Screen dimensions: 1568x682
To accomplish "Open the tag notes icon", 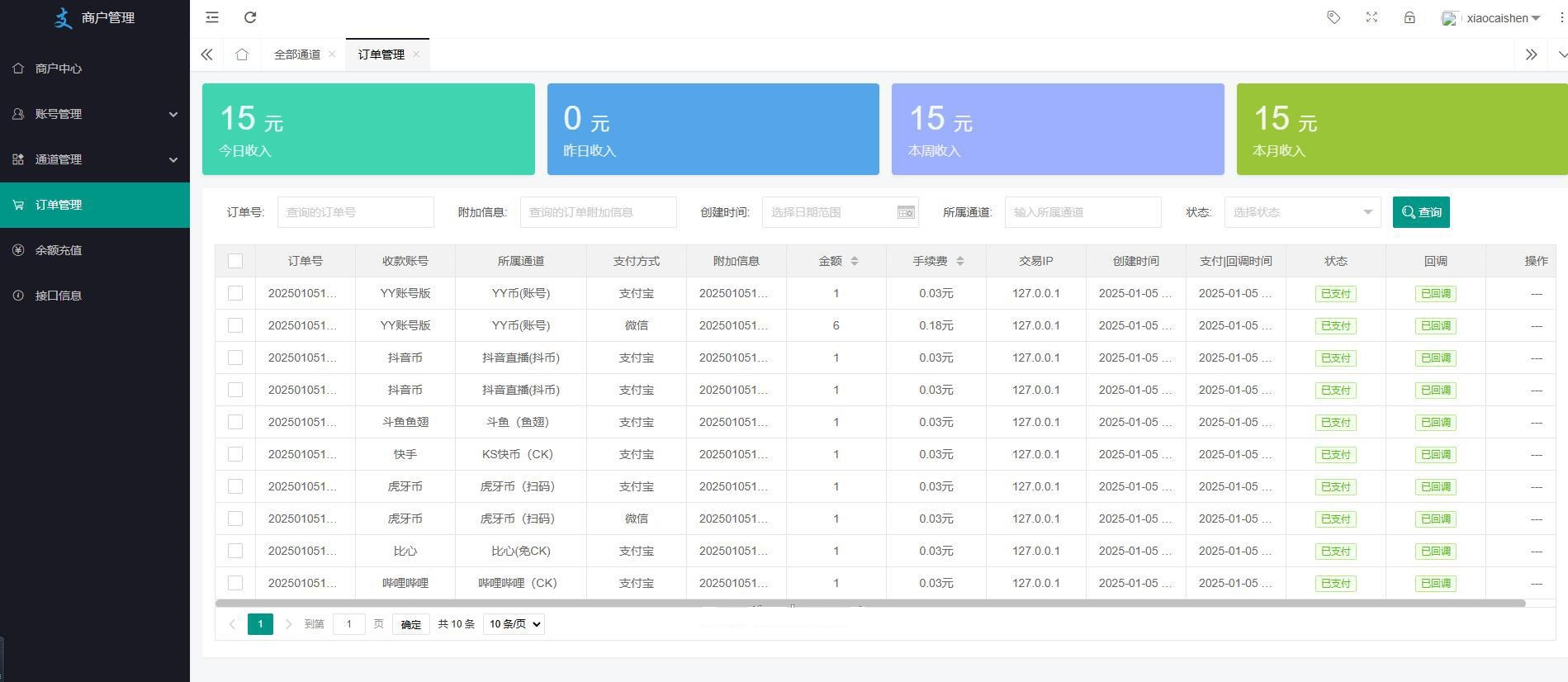I will (x=1334, y=17).
